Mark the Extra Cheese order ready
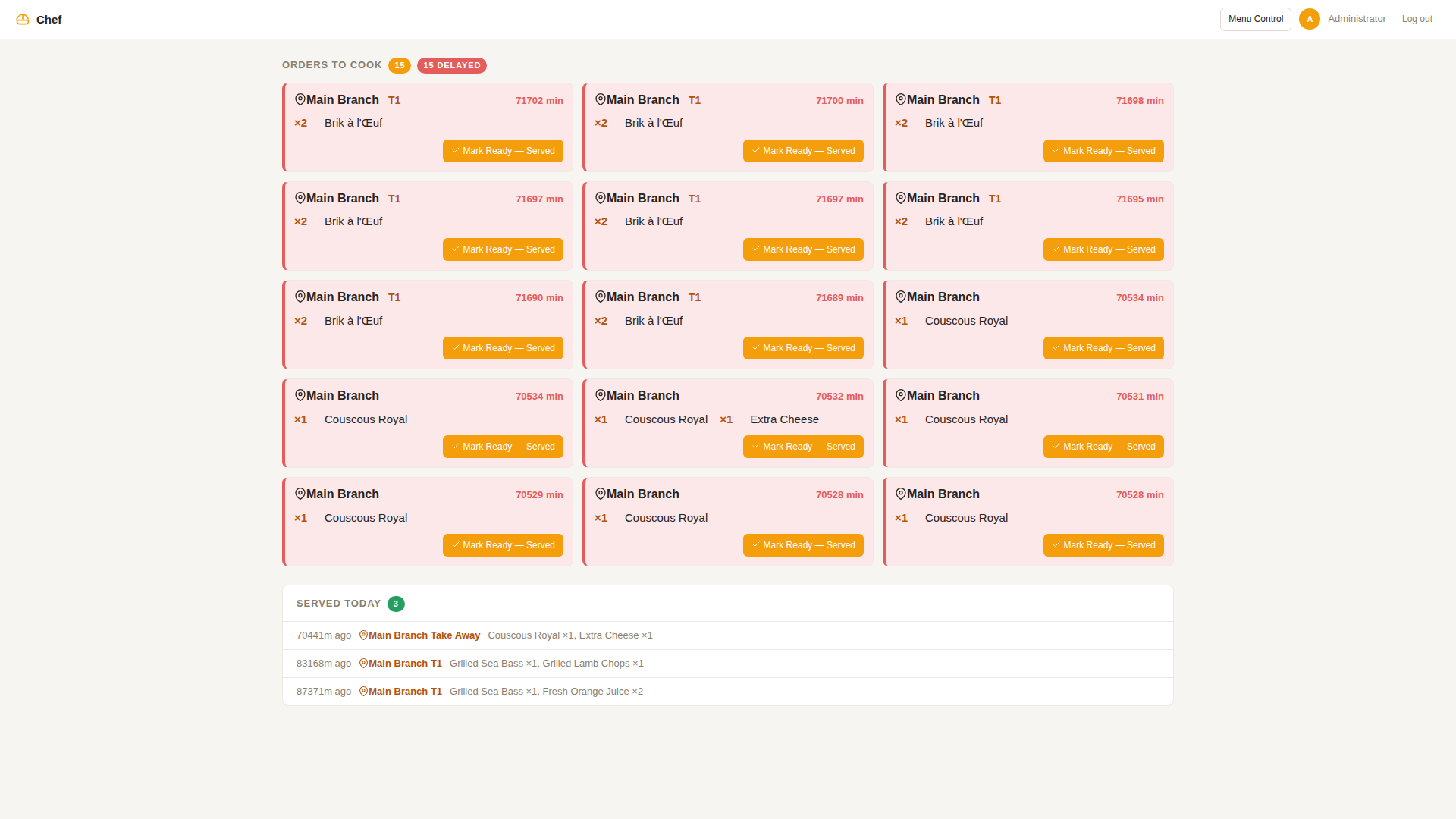The height and width of the screenshot is (819, 1456). coord(803,447)
